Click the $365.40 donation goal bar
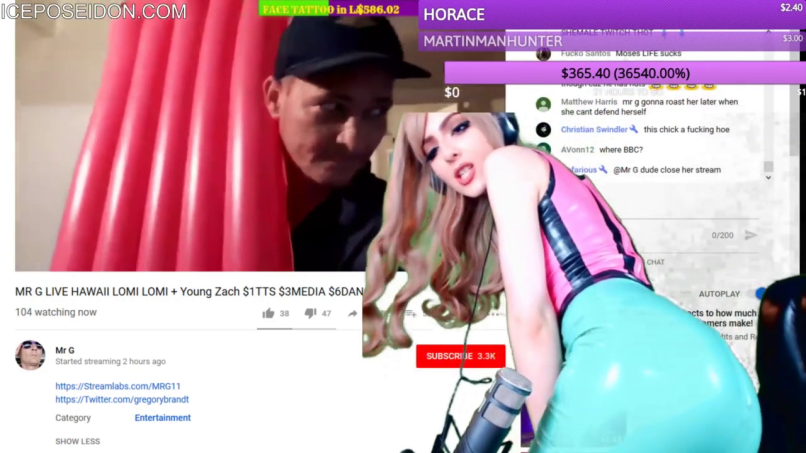This screenshot has width=806, height=453. (x=625, y=73)
